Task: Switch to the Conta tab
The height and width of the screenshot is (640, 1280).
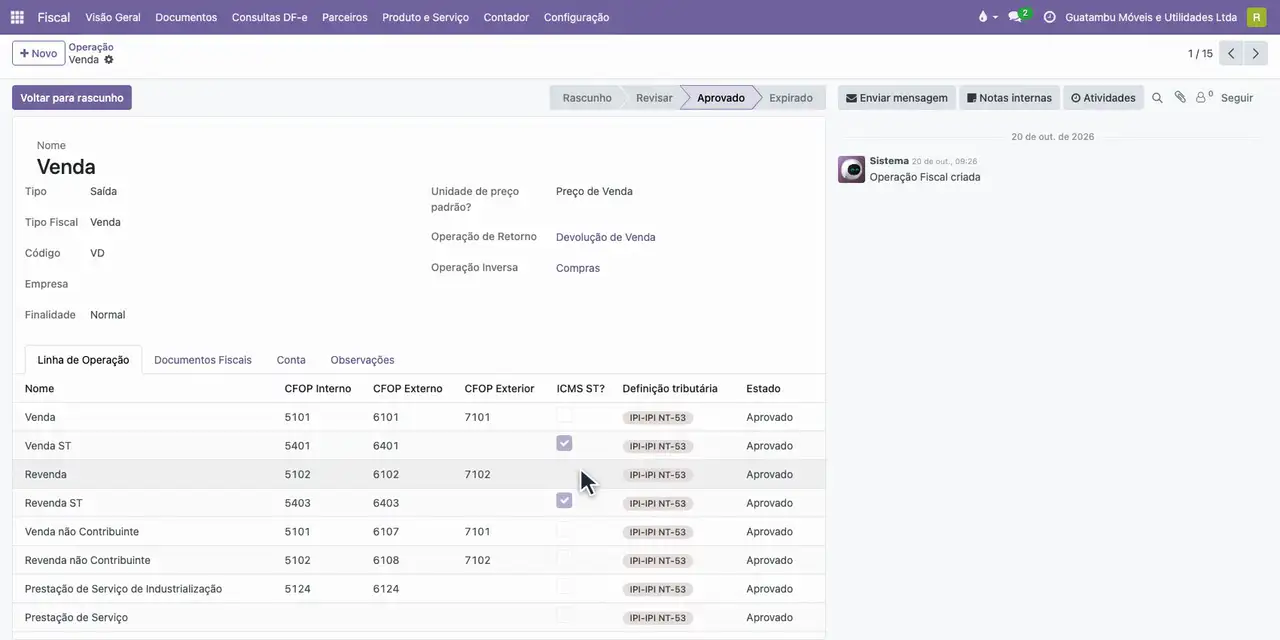Action: click(x=291, y=360)
